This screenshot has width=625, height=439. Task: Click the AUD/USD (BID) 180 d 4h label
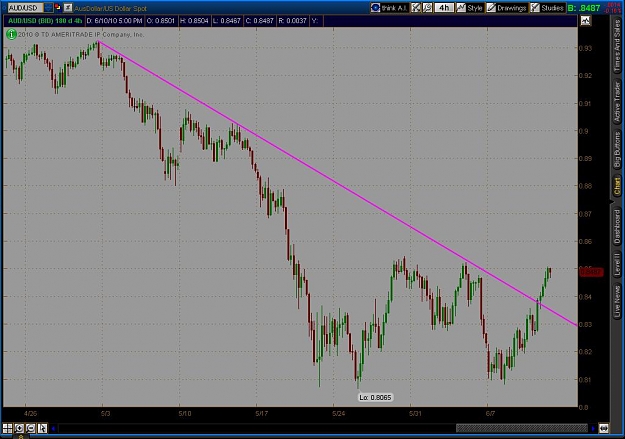pos(45,21)
